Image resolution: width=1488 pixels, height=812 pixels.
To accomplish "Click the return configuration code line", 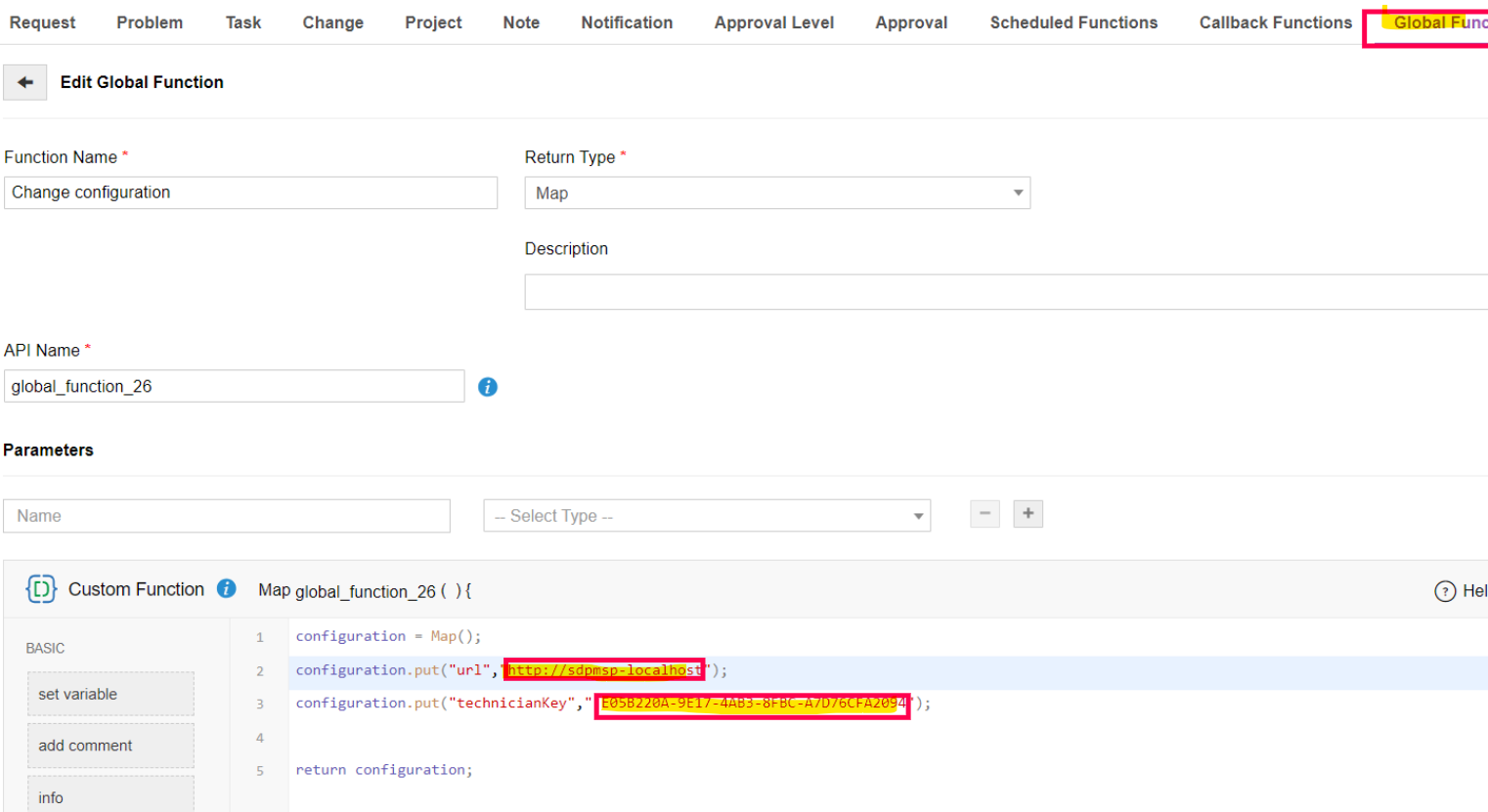I will click(384, 770).
